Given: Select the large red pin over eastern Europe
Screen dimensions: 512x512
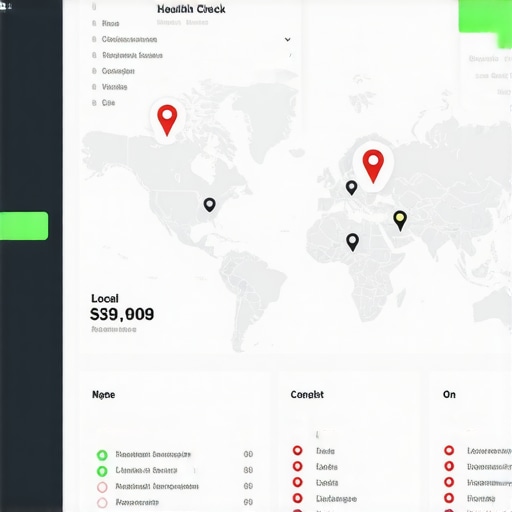Looking at the screenshot, I should (373, 166).
